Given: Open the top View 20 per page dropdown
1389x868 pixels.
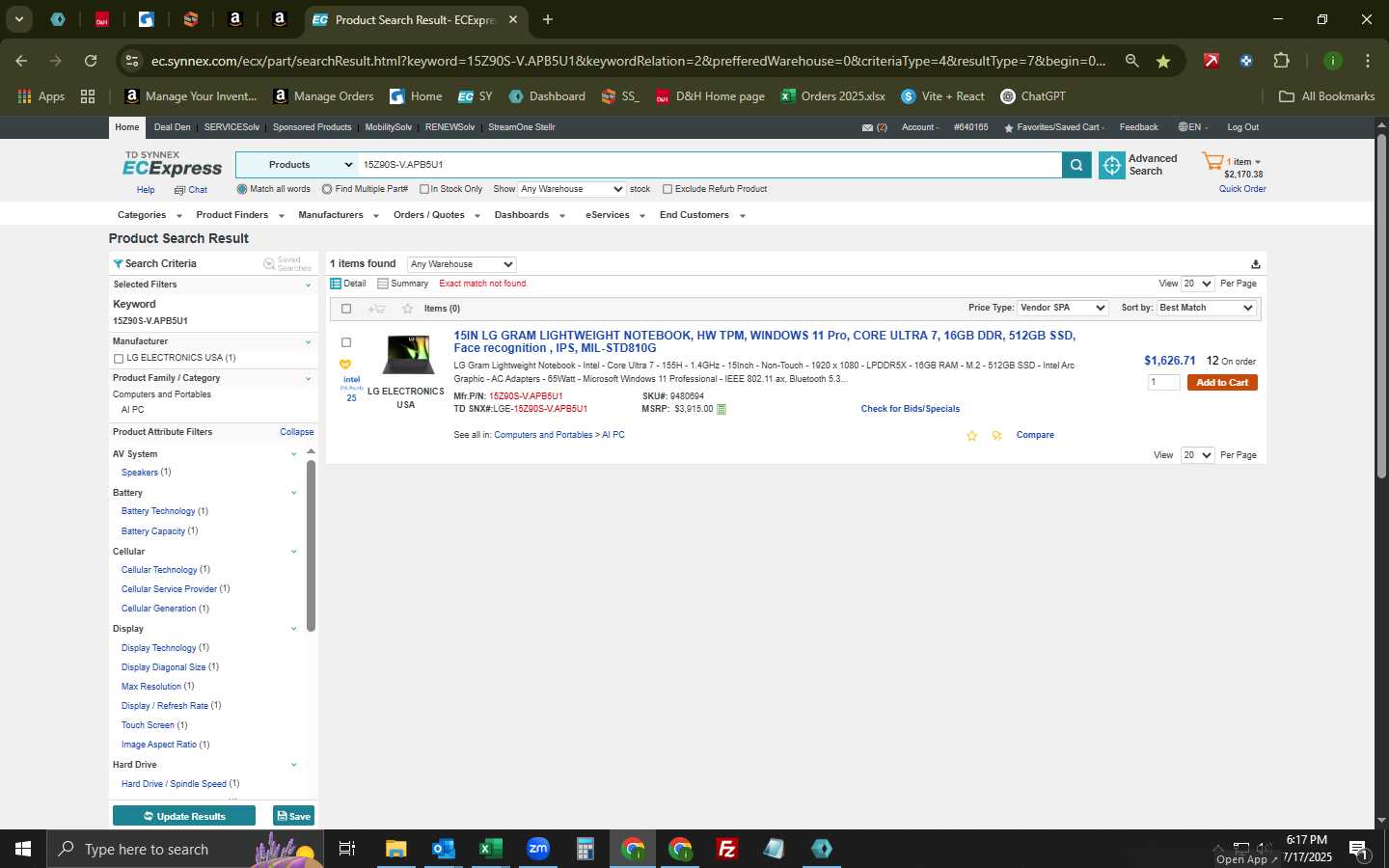Looking at the screenshot, I should click(x=1197, y=284).
